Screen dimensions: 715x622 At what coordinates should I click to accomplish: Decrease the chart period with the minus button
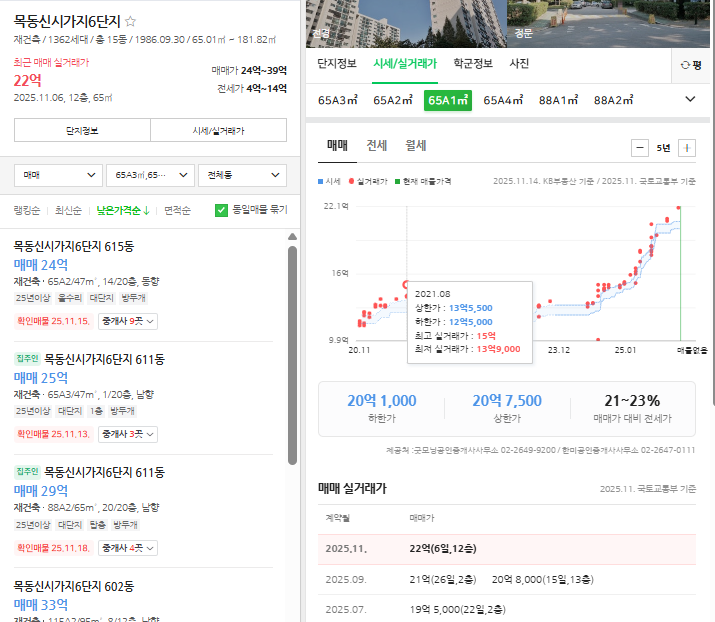click(640, 148)
